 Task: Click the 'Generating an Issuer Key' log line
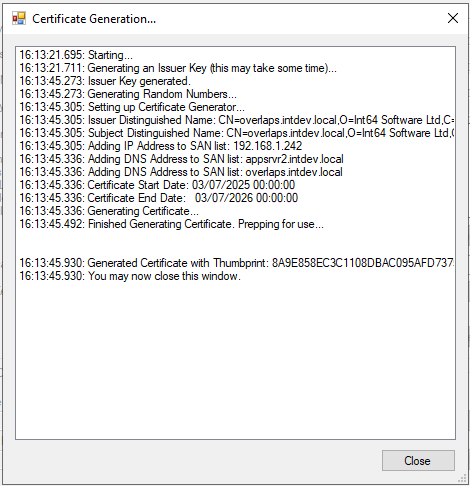(x=178, y=68)
